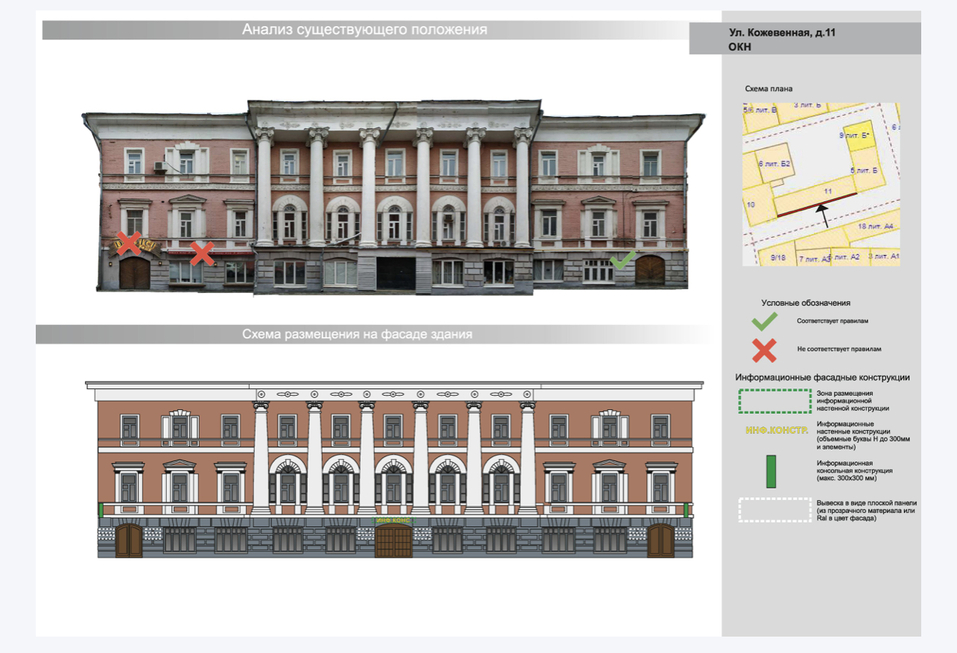This screenshot has width=957, height=653.
Task: Click the 'Схема размещения на фасаде здания' header
Action: click(357, 335)
